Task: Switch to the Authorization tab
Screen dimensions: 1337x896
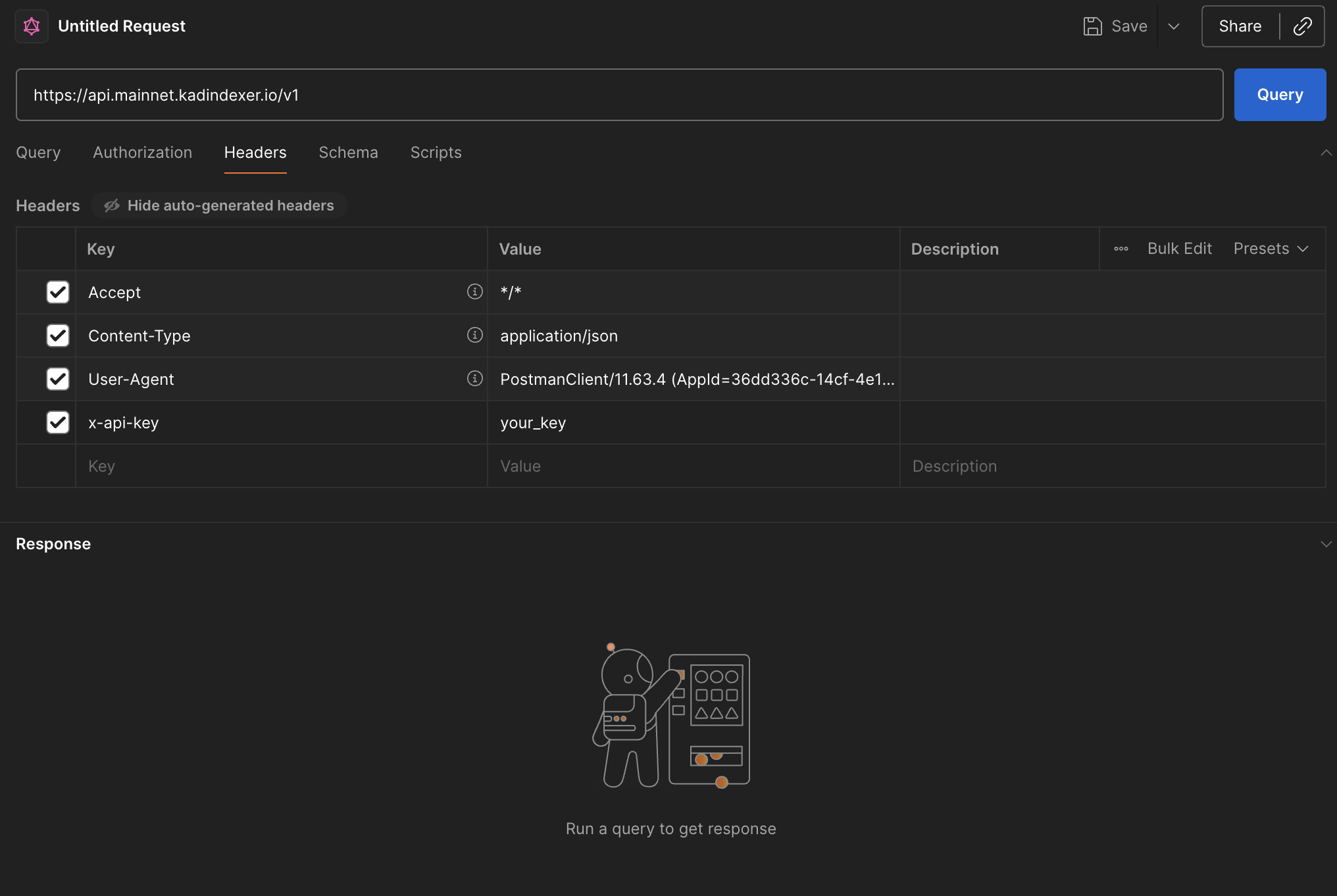Action: coord(142,153)
